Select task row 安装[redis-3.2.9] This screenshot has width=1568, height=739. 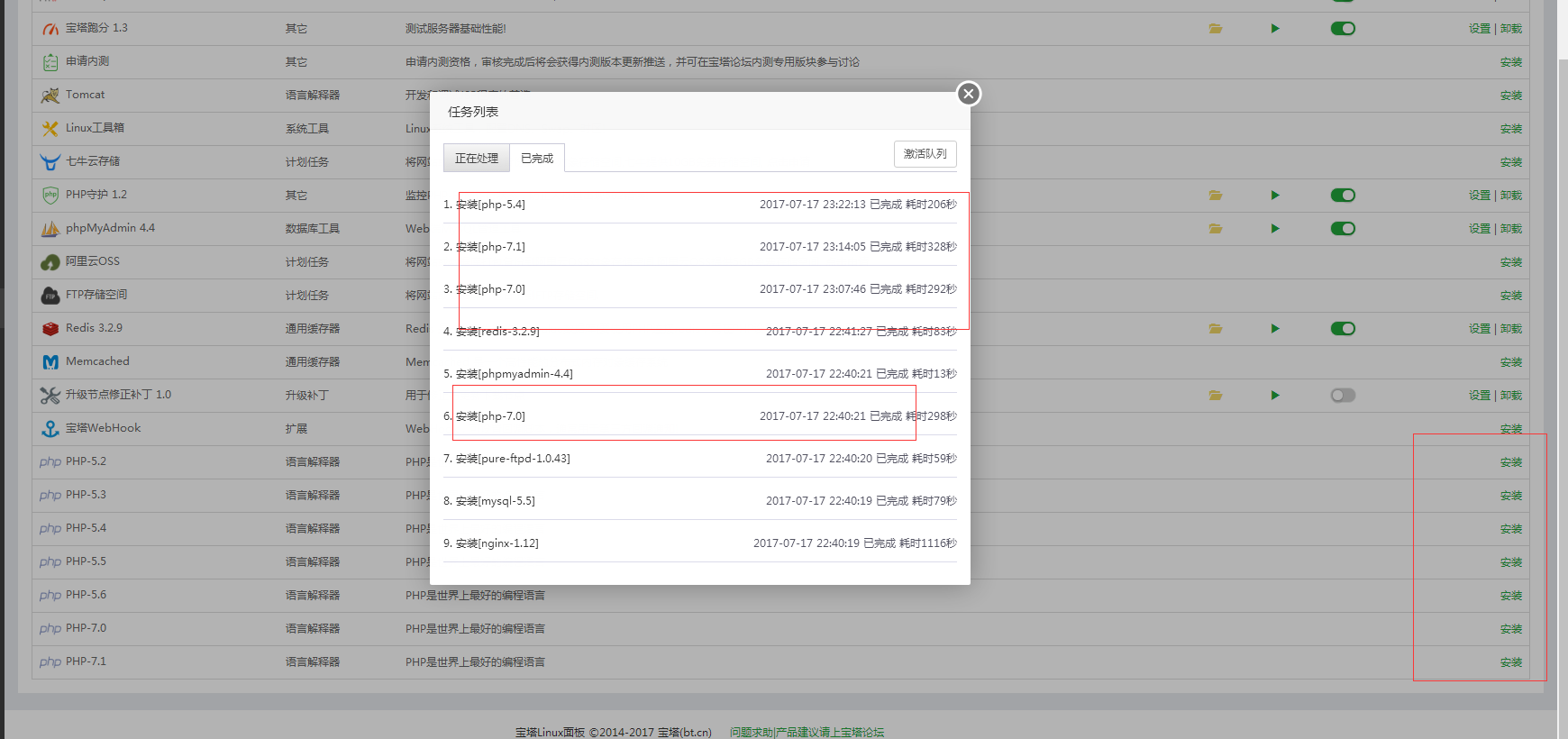pyautogui.click(x=700, y=331)
